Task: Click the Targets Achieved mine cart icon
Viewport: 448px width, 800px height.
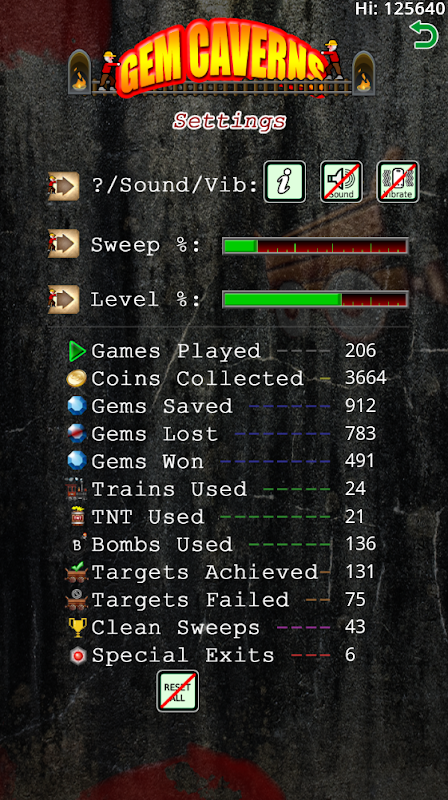Action: click(x=77, y=572)
